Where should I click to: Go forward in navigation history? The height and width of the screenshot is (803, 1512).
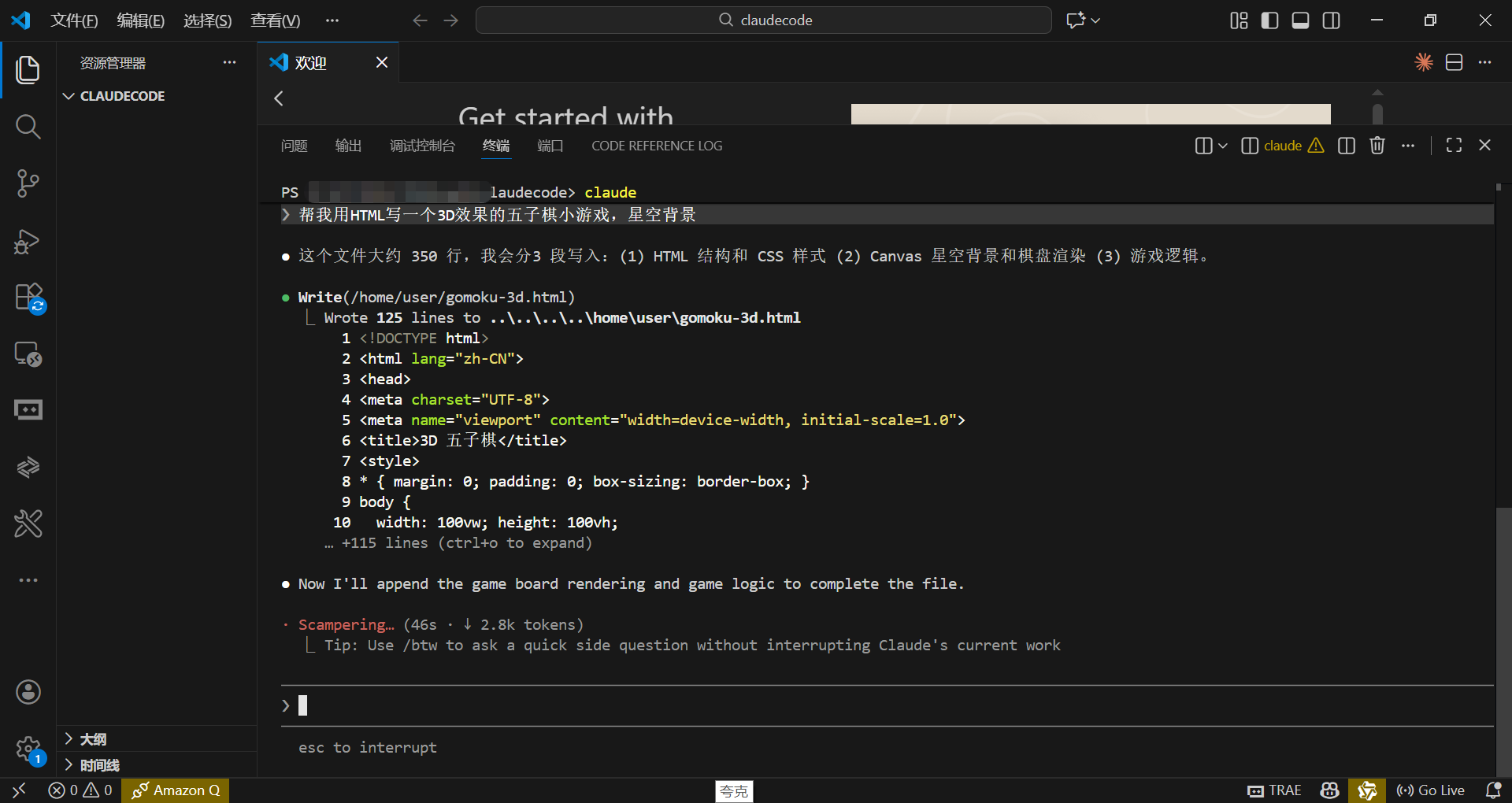[451, 20]
